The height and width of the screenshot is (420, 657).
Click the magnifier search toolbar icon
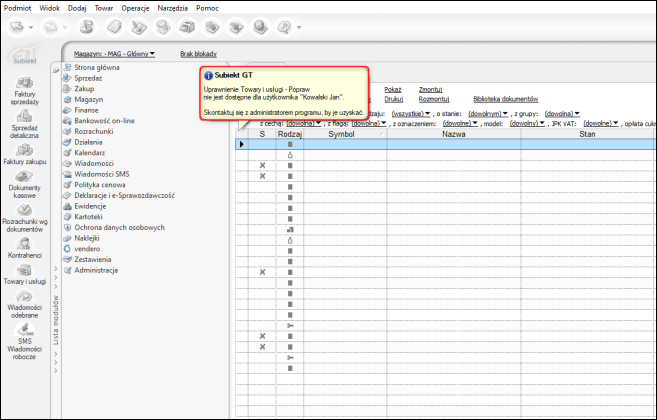(163, 27)
